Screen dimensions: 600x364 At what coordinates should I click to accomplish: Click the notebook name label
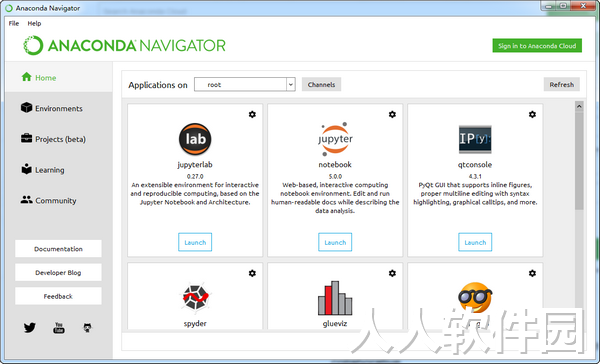pos(335,165)
